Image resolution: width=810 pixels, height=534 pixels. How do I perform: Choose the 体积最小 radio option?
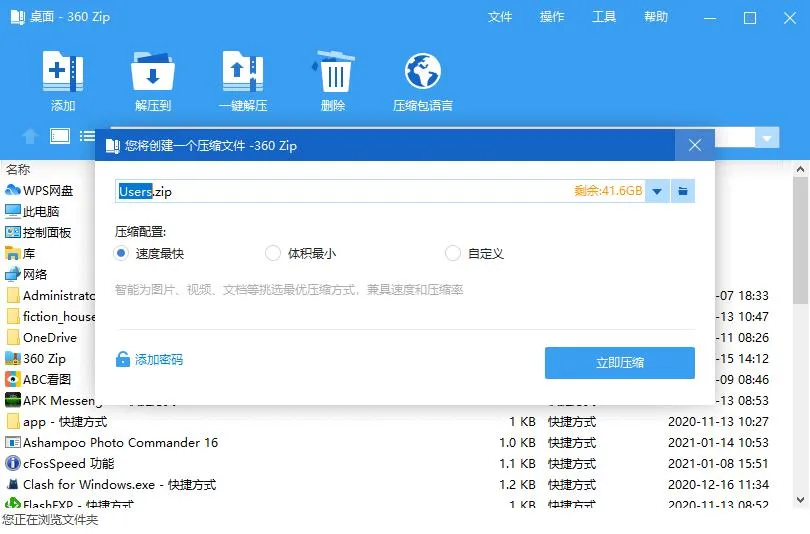coord(272,253)
